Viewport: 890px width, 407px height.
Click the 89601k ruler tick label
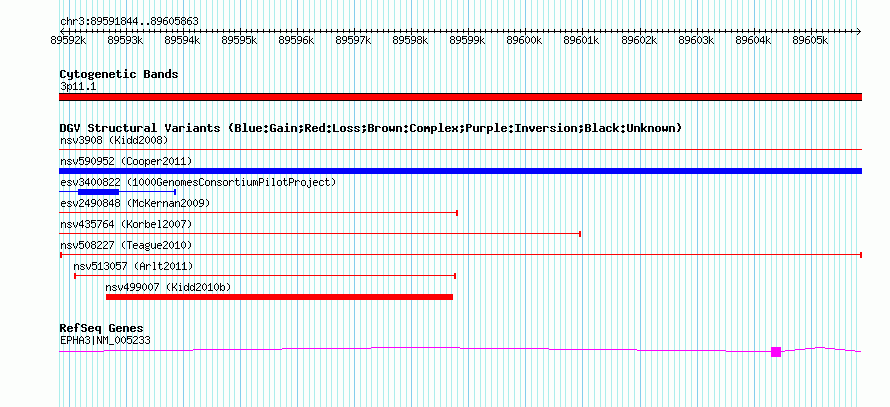(582, 40)
